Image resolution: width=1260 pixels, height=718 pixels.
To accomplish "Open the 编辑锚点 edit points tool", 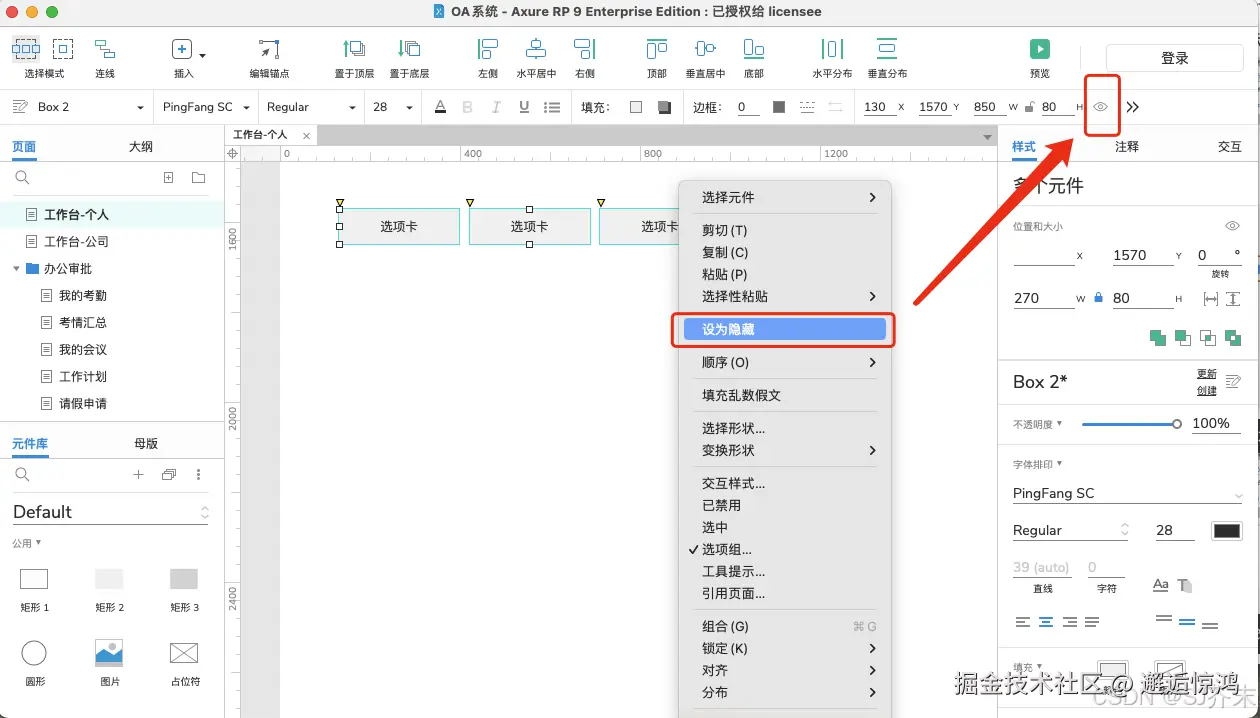I will click(269, 49).
